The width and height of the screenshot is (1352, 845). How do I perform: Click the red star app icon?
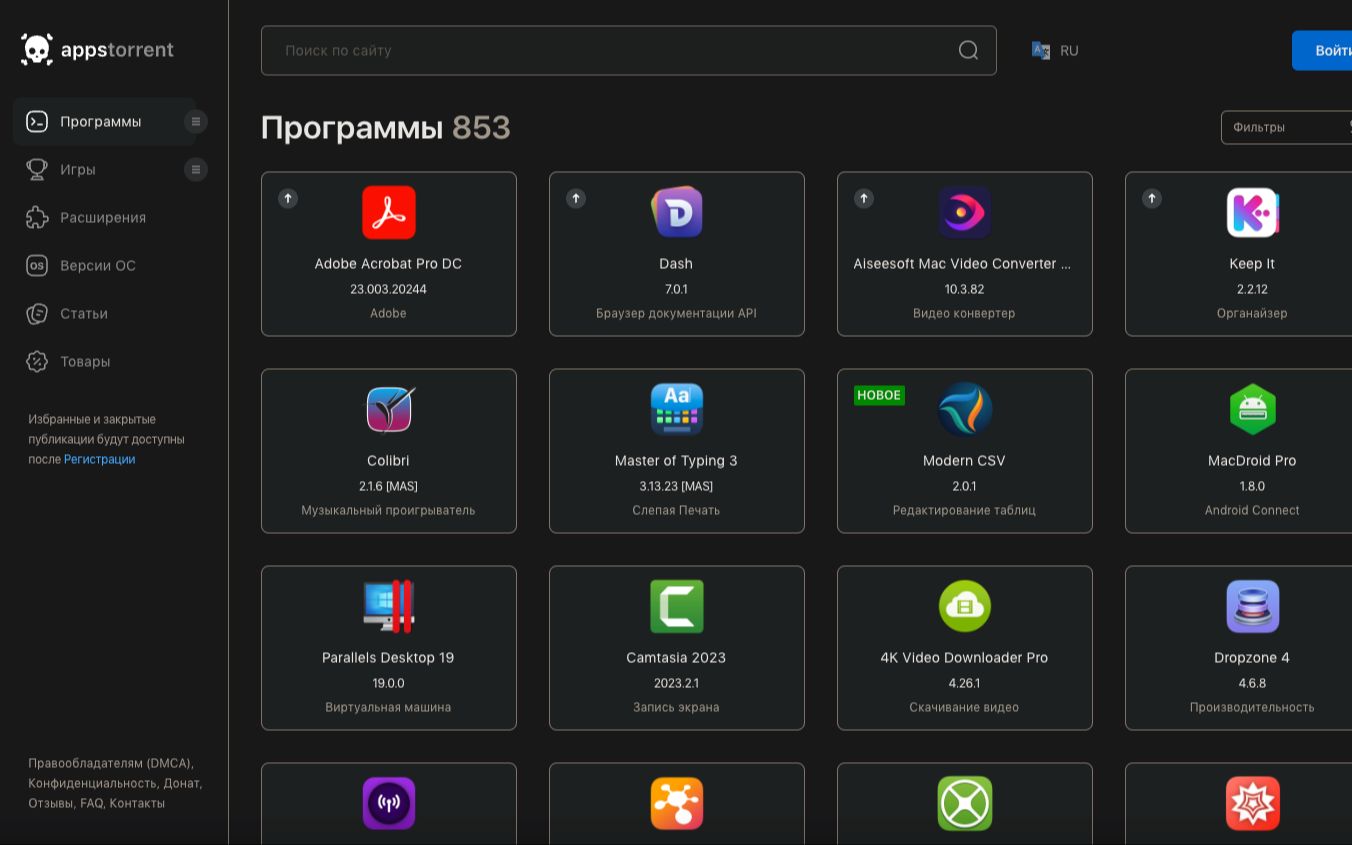click(1252, 803)
